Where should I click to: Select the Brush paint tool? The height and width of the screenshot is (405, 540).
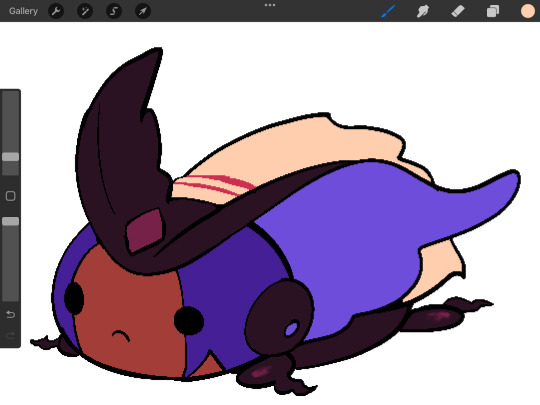pos(388,11)
